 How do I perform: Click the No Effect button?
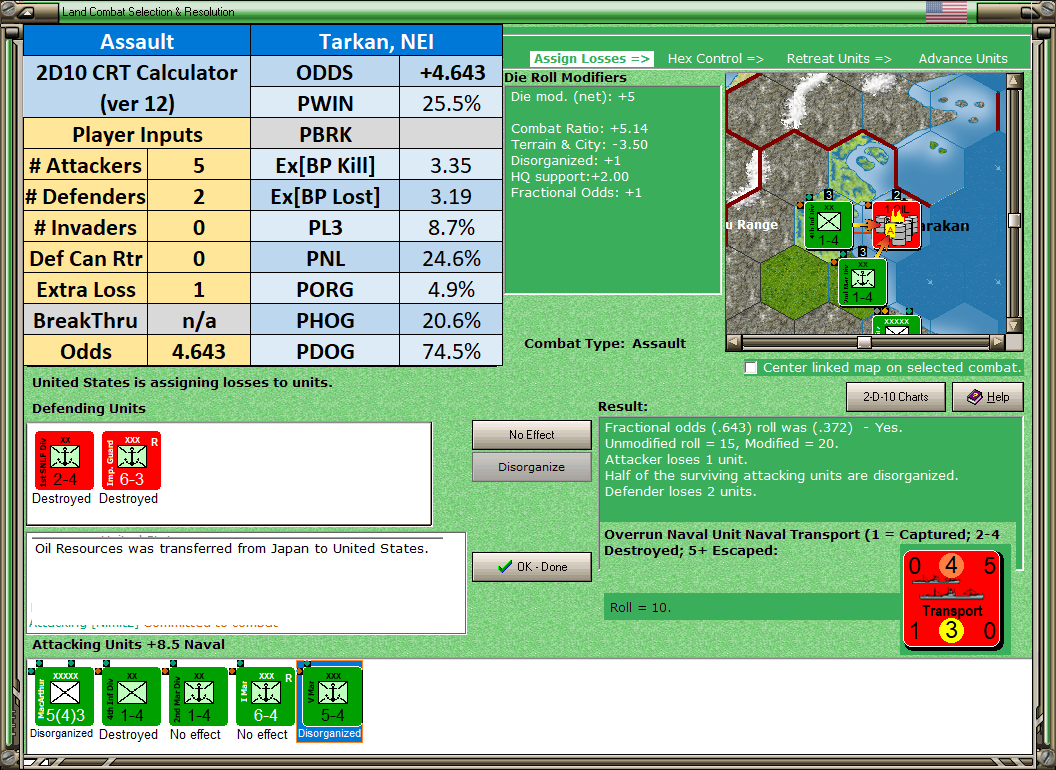(531, 435)
